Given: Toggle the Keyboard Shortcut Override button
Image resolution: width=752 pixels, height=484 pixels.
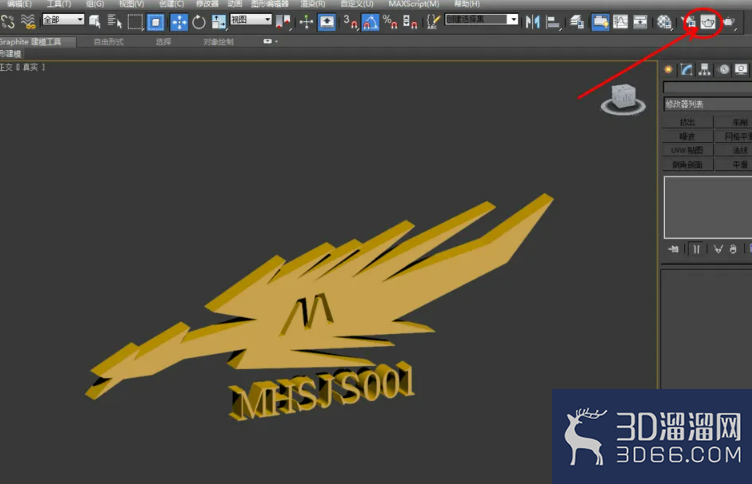Looking at the screenshot, I should click(327, 22).
